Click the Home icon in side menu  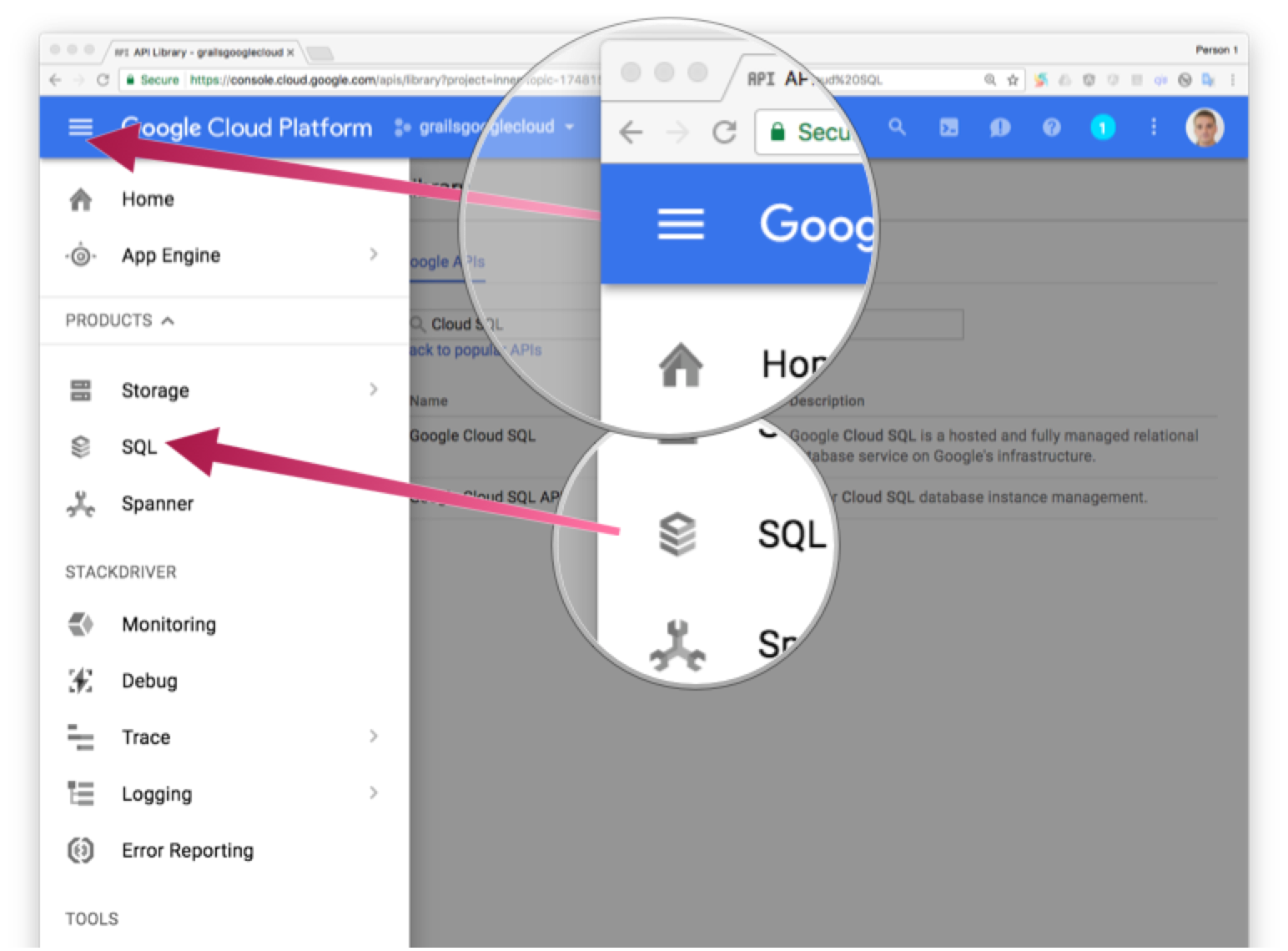click(81, 199)
